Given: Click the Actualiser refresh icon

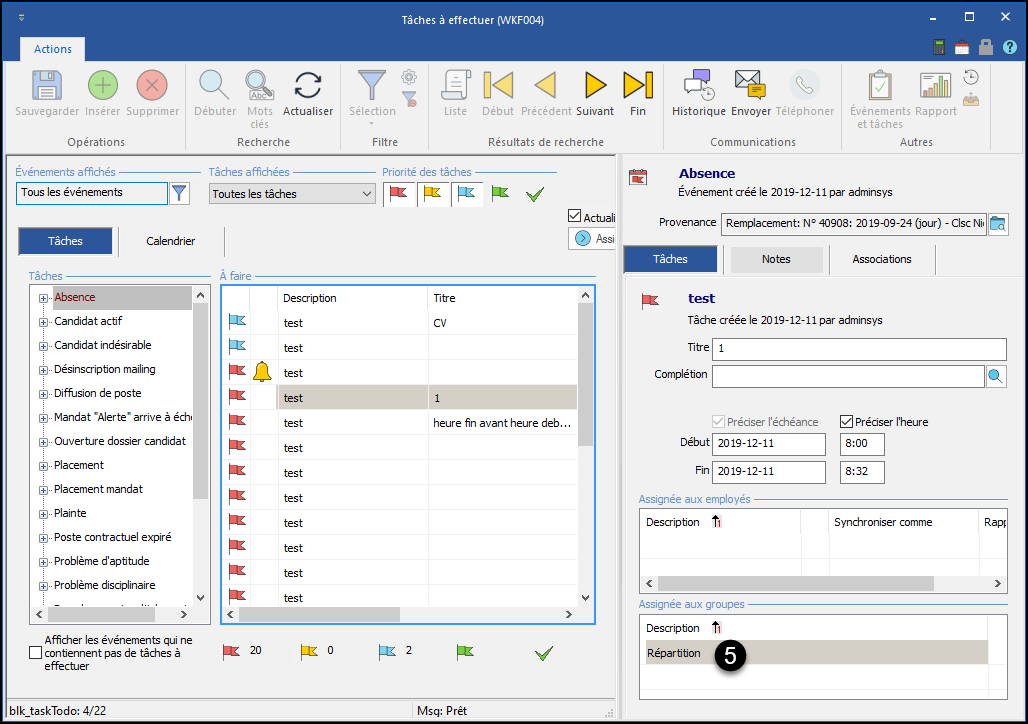Looking at the screenshot, I should pyautogui.click(x=307, y=85).
